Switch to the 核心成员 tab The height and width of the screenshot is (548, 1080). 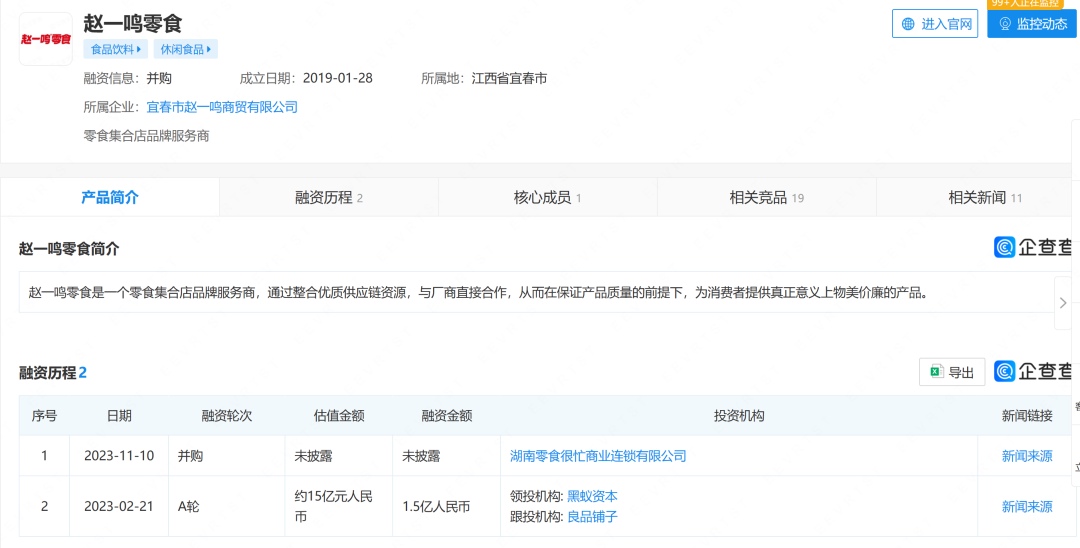(x=548, y=198)
